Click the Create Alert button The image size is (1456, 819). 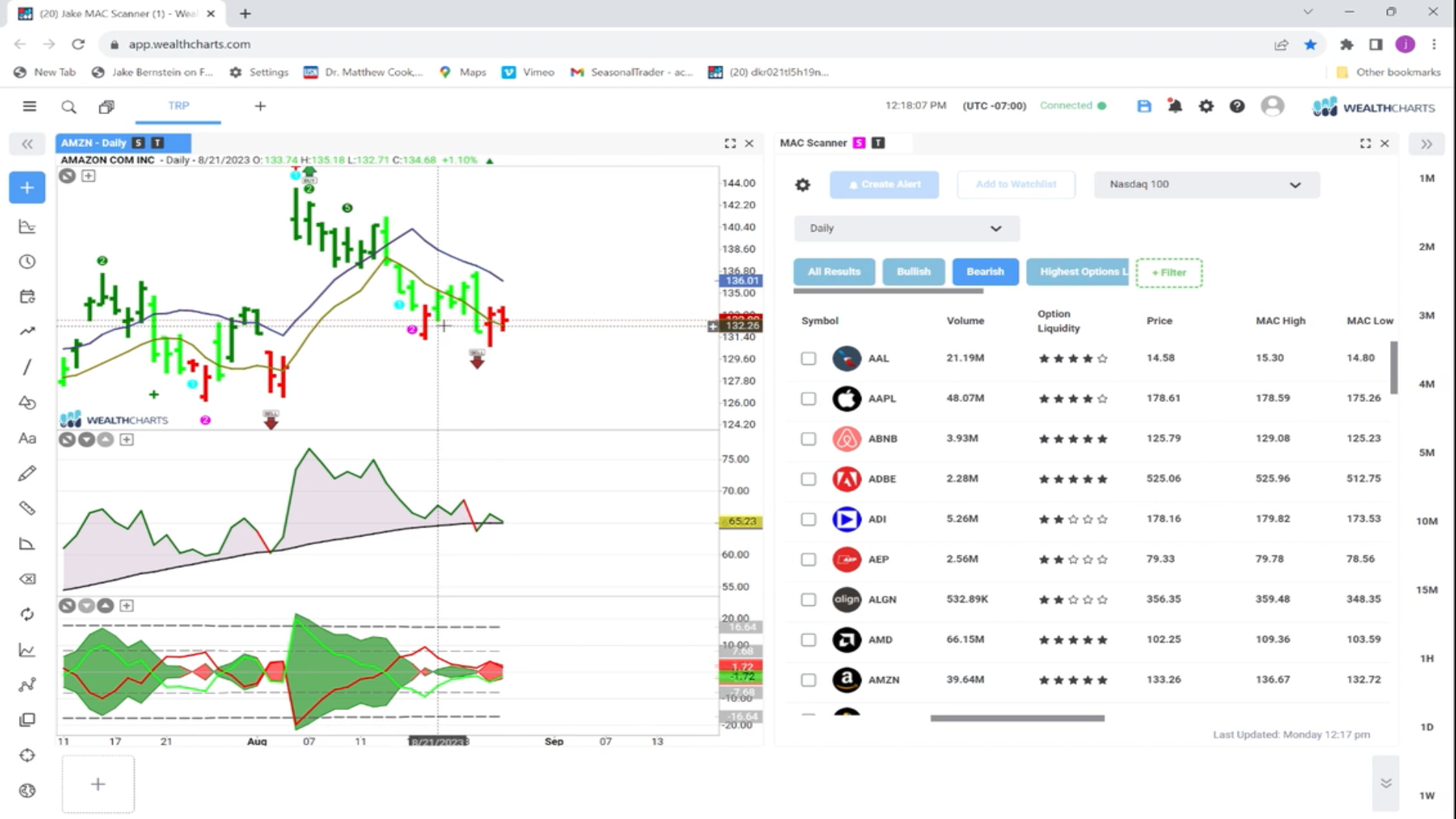(x=884, y=184)
